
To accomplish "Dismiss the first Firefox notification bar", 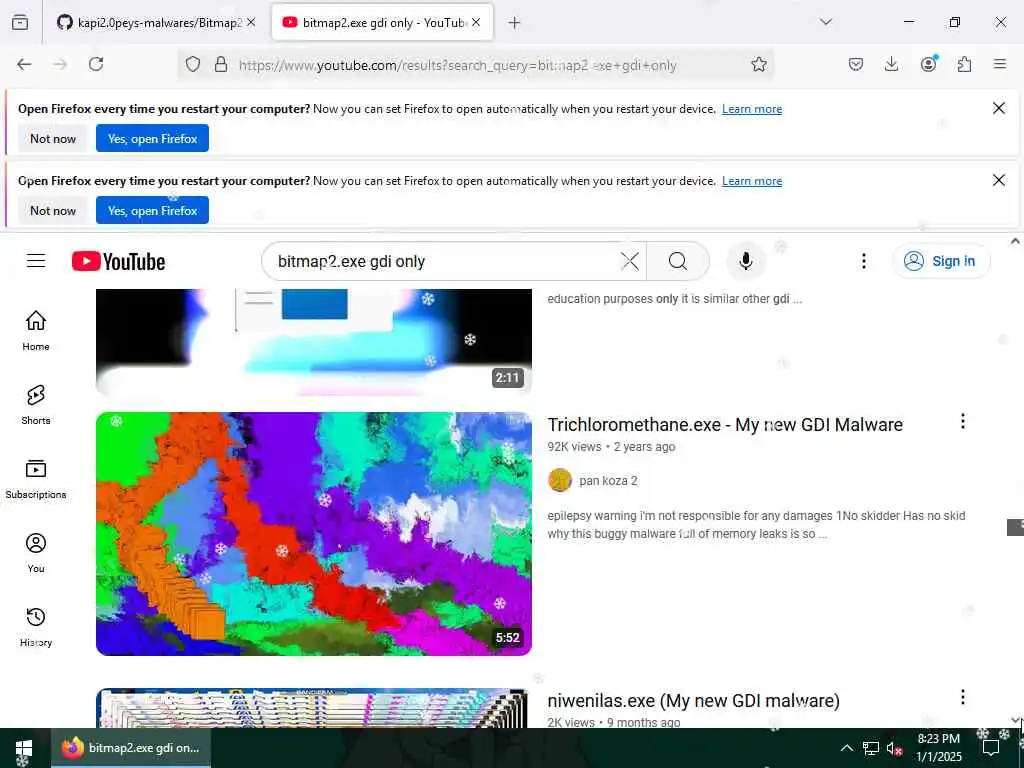I will point(999,108).
